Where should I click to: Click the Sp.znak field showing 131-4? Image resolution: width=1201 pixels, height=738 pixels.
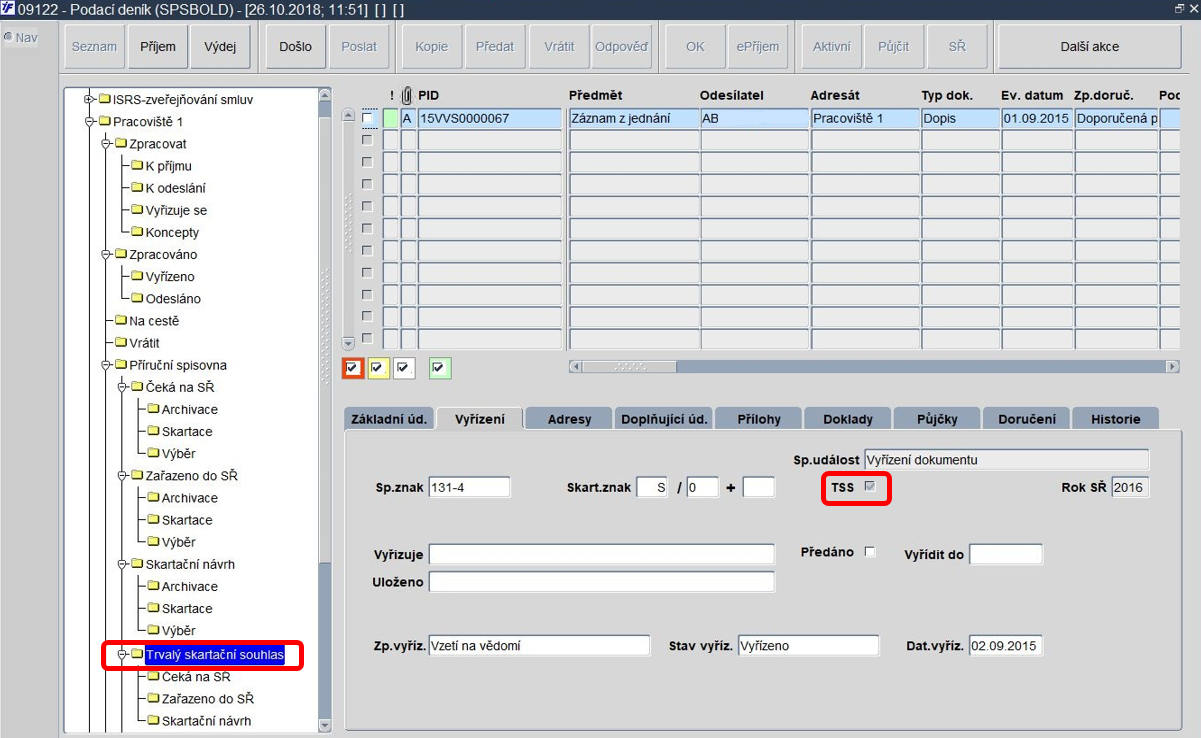coord(469,488)
